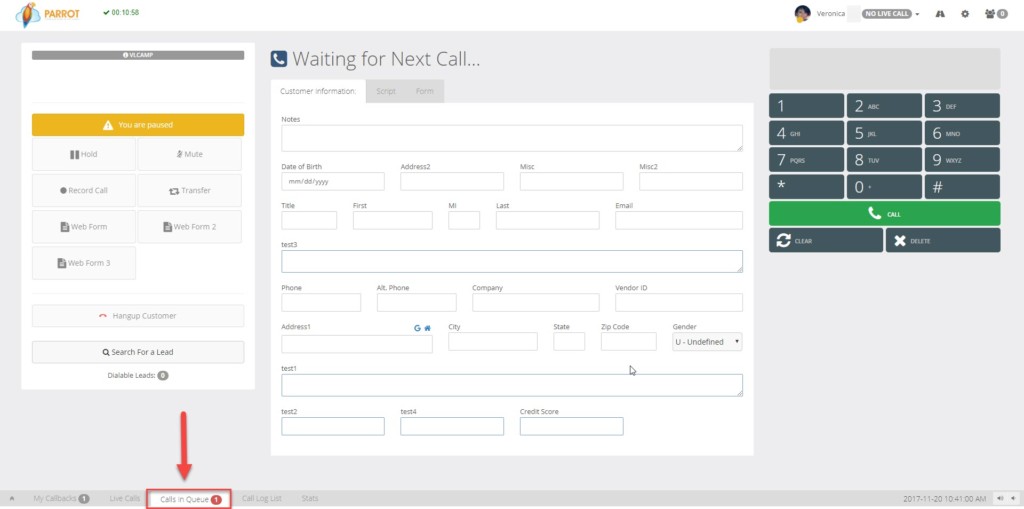The height and width of the screenshot is (509, 1024).
Task: Switch to the Script tab
Action: pyautogui.click(x=386, y=91)
